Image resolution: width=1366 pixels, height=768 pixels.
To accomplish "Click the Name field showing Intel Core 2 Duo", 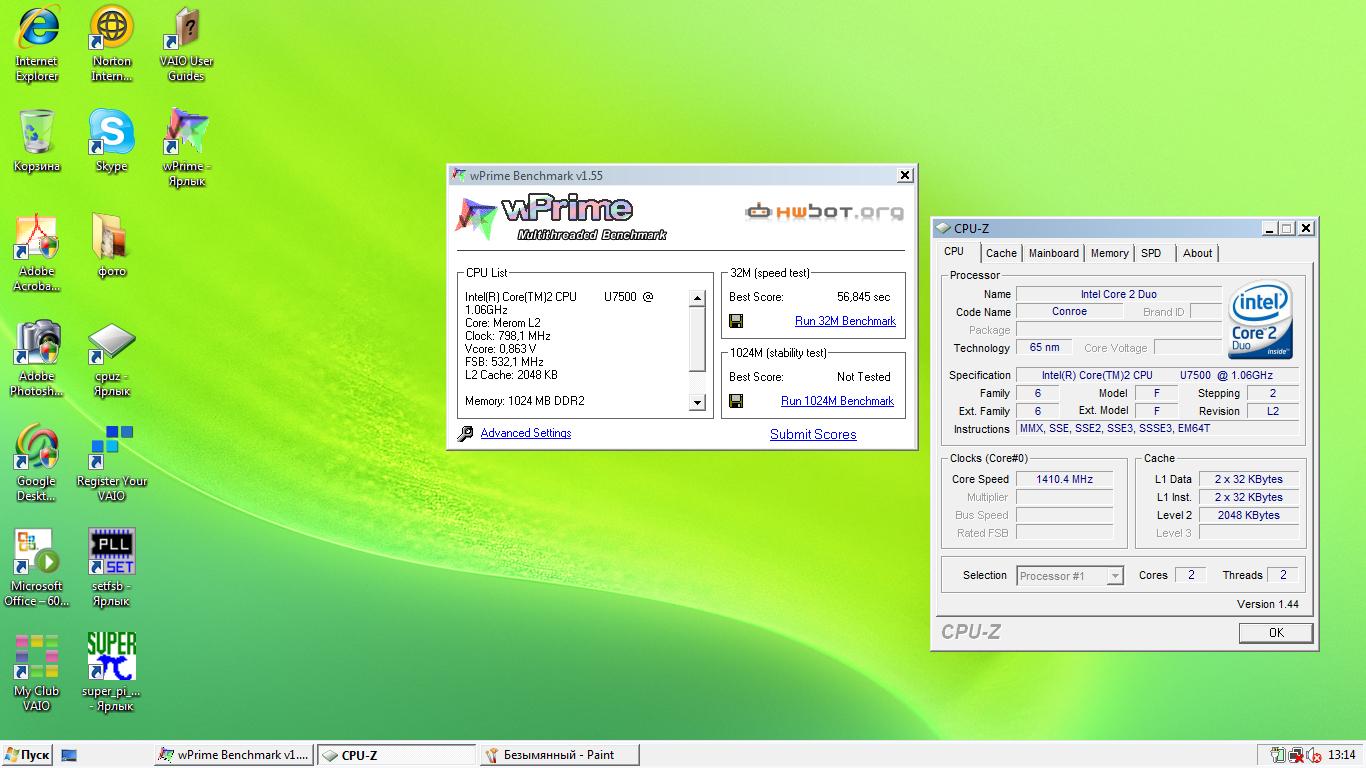I will (x=1118, y=294).
